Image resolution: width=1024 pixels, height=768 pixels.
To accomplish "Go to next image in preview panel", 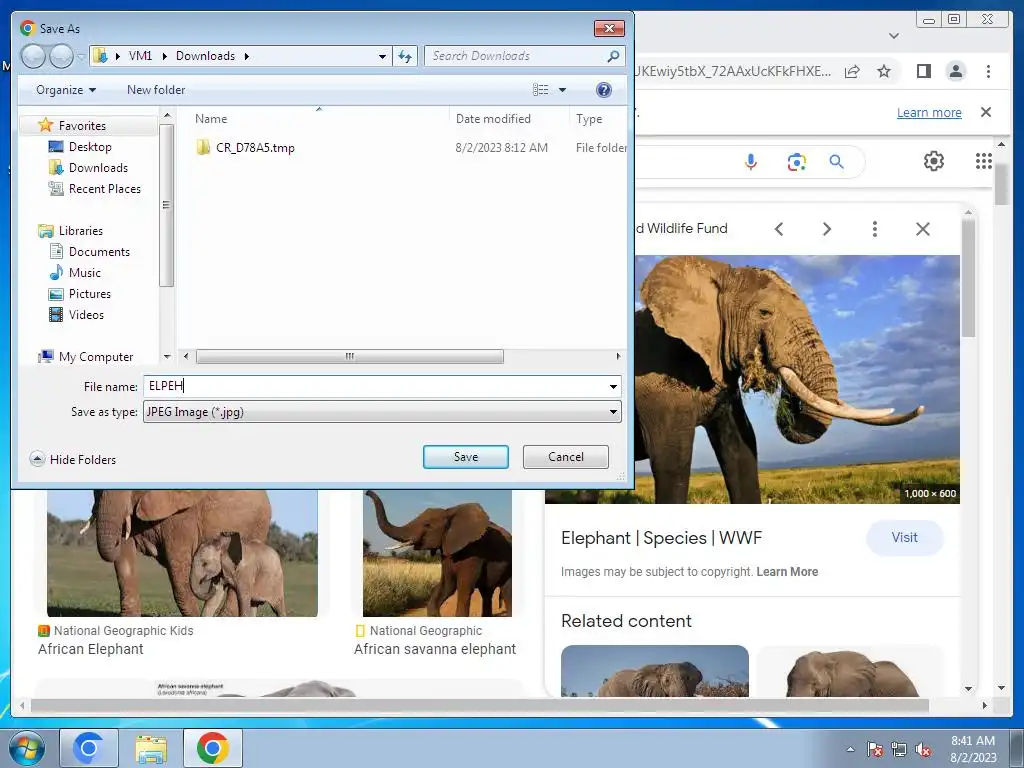I will click(827, 229).
